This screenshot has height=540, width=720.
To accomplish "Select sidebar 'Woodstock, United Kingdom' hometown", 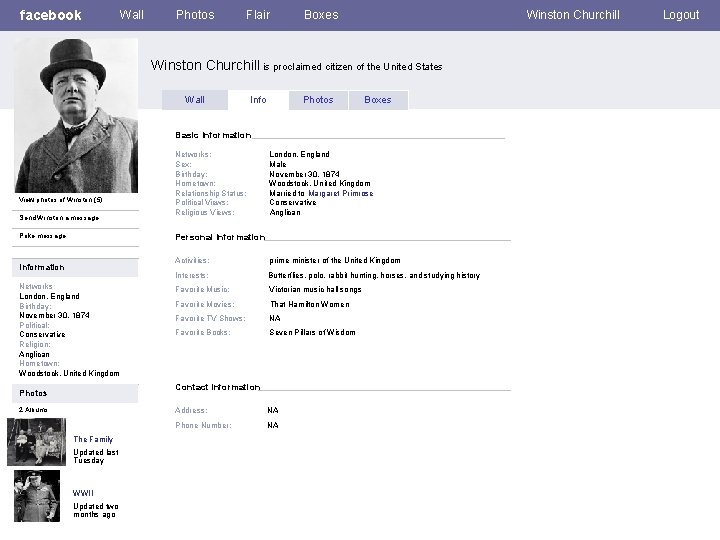I will click(x=69, y=373).
